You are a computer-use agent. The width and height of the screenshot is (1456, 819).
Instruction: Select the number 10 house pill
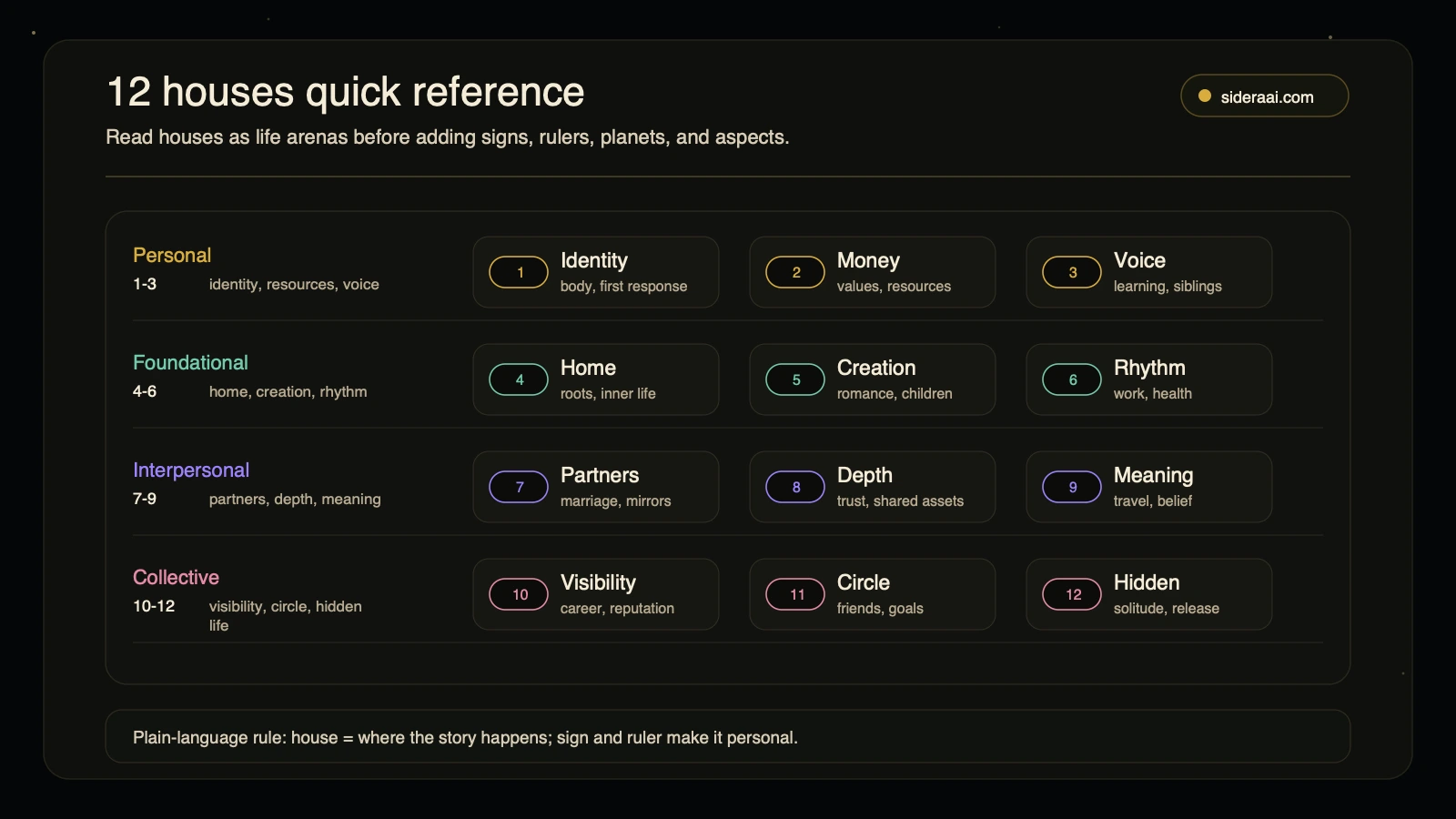coord(519,594)
